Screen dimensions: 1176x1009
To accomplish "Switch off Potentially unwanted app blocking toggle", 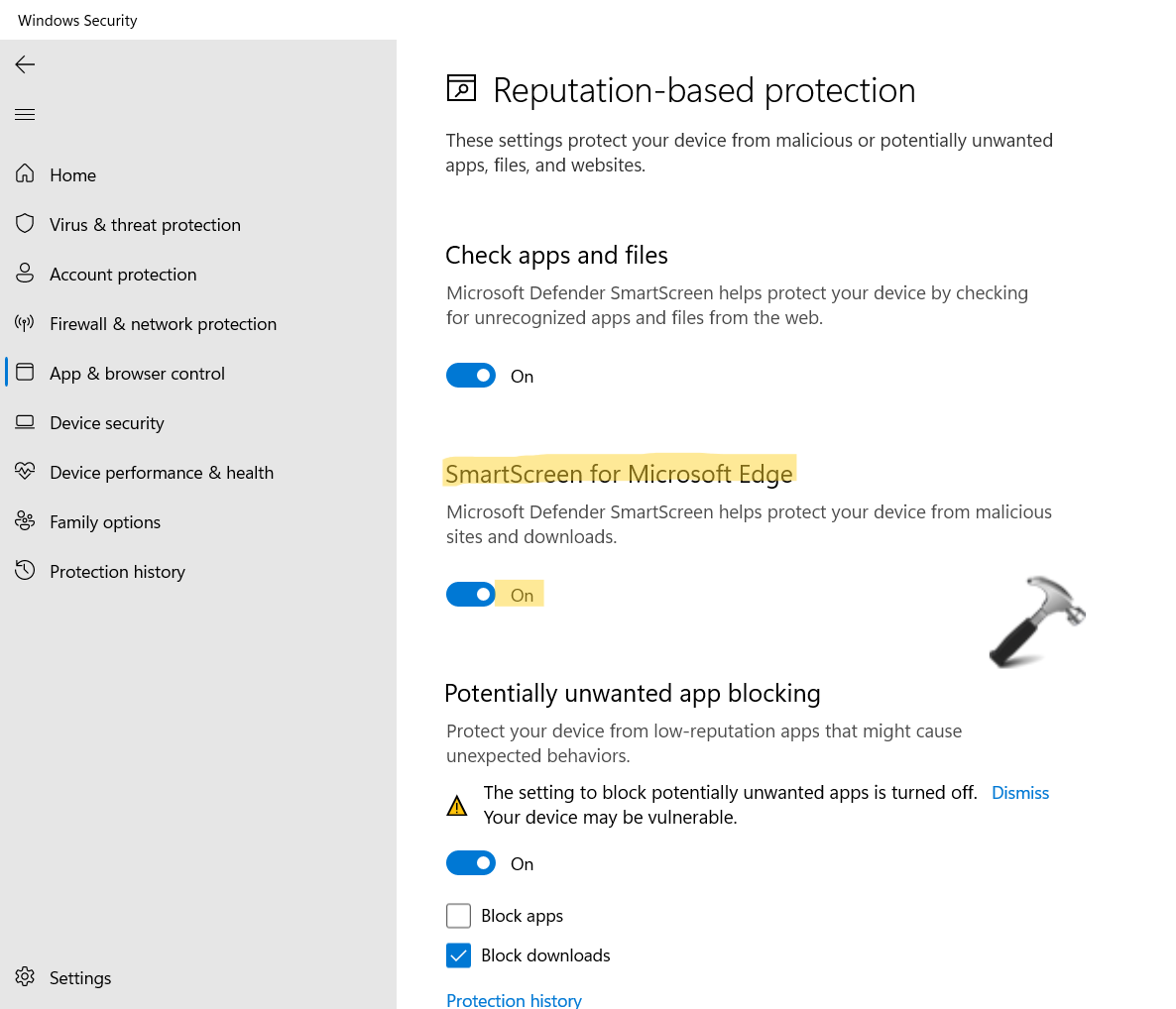I will (471, 863).
